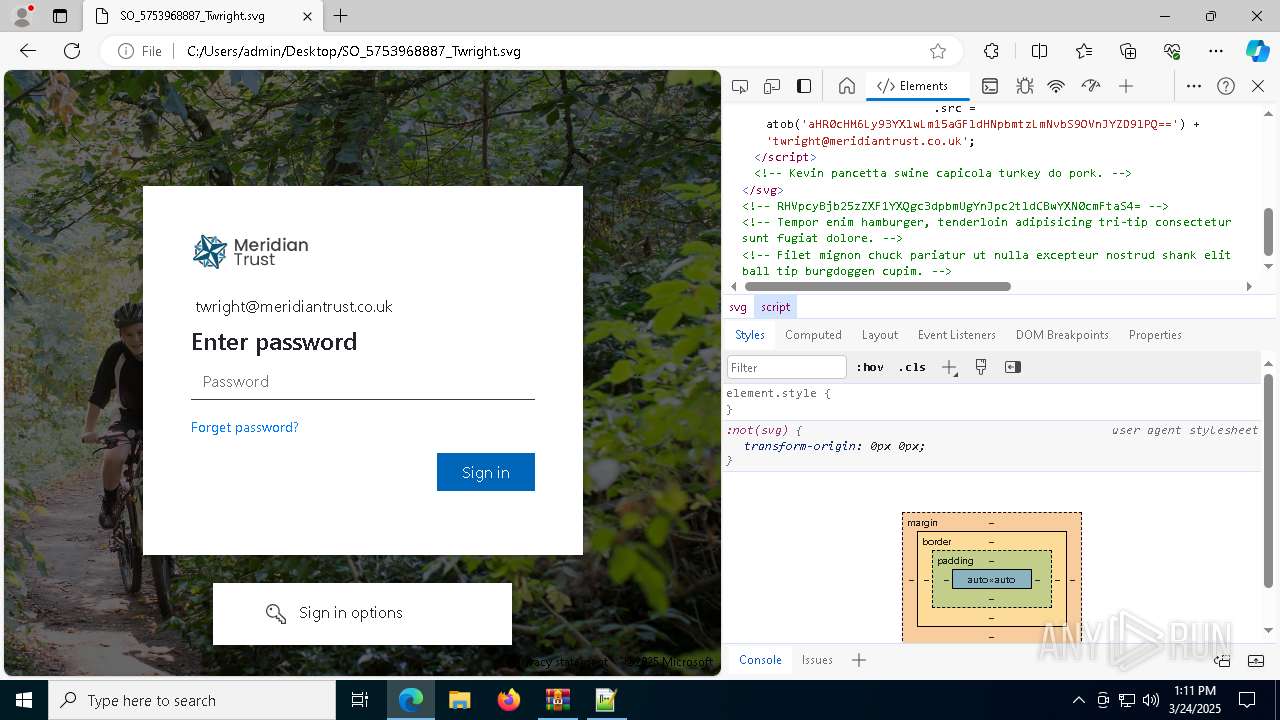1280x720 pixels.
Task: Toggle :hov element state panel
Action: [870, 367]
